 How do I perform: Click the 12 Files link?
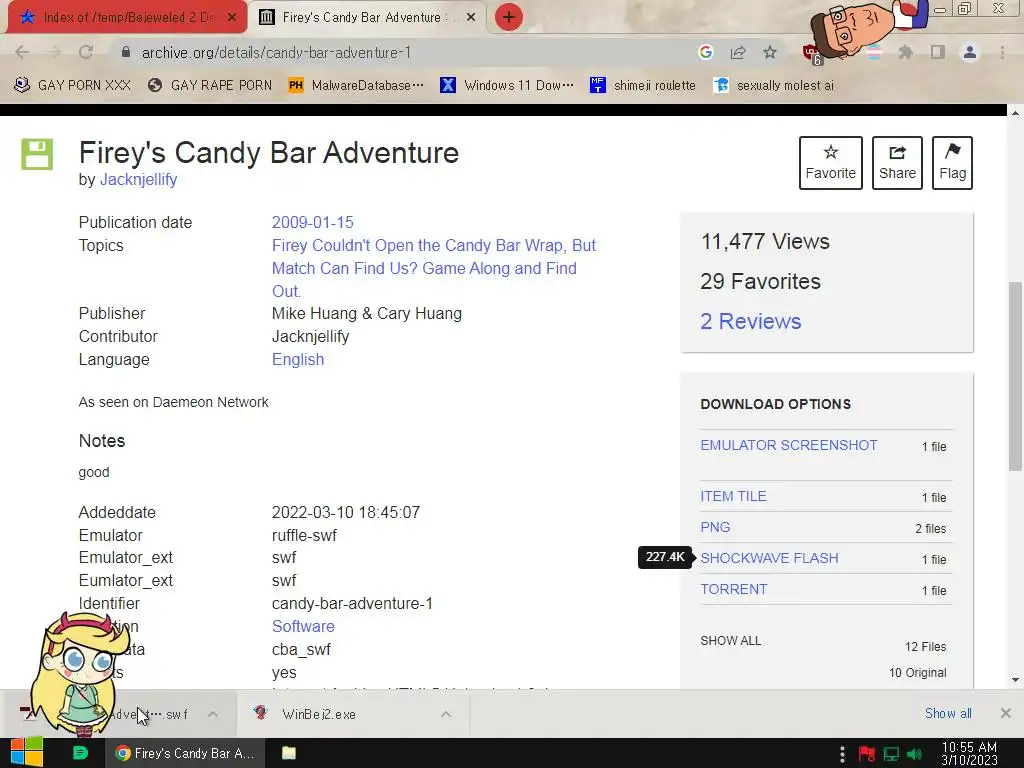[925, 647]
